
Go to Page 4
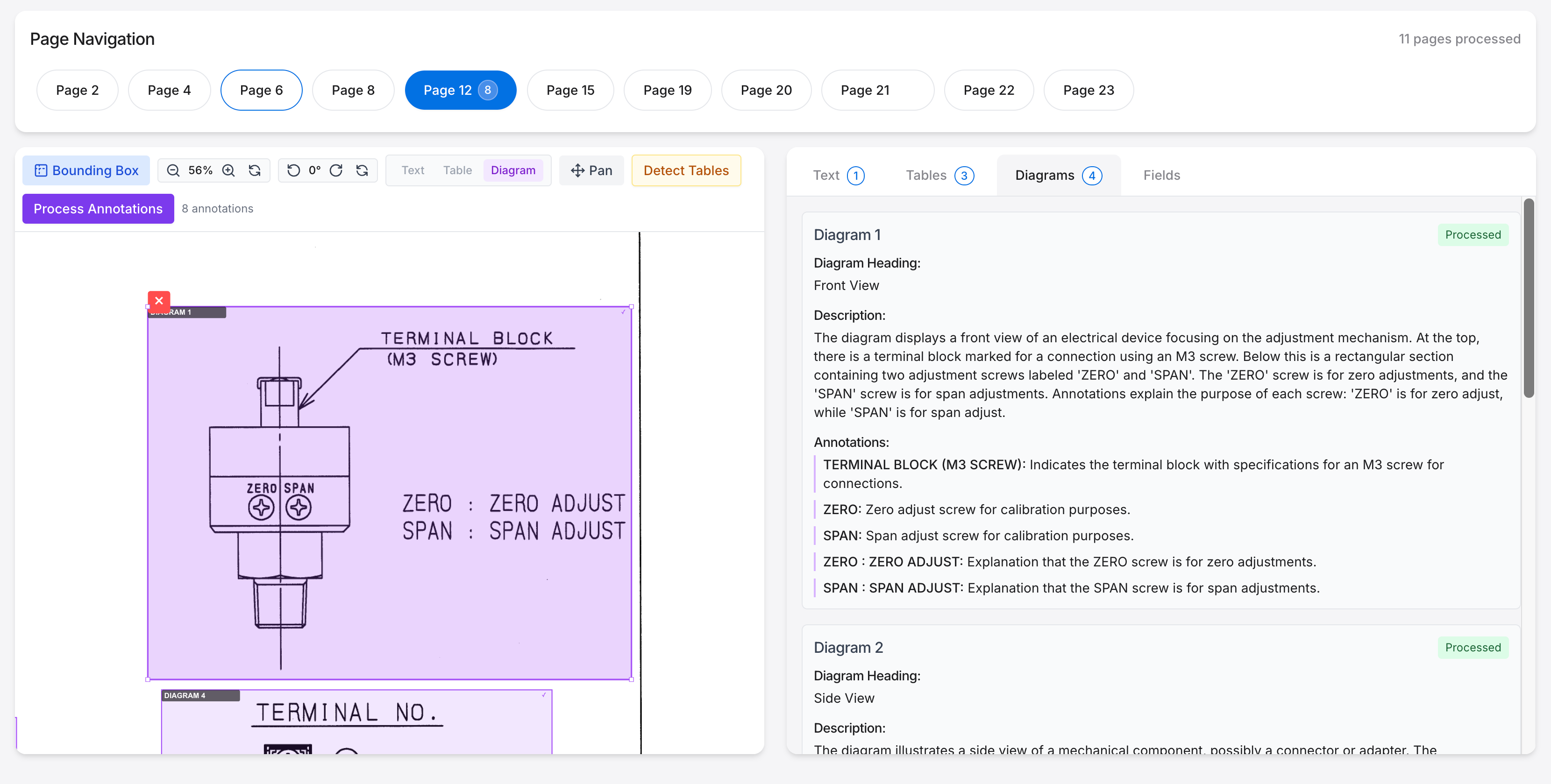(x=169, y=90)
